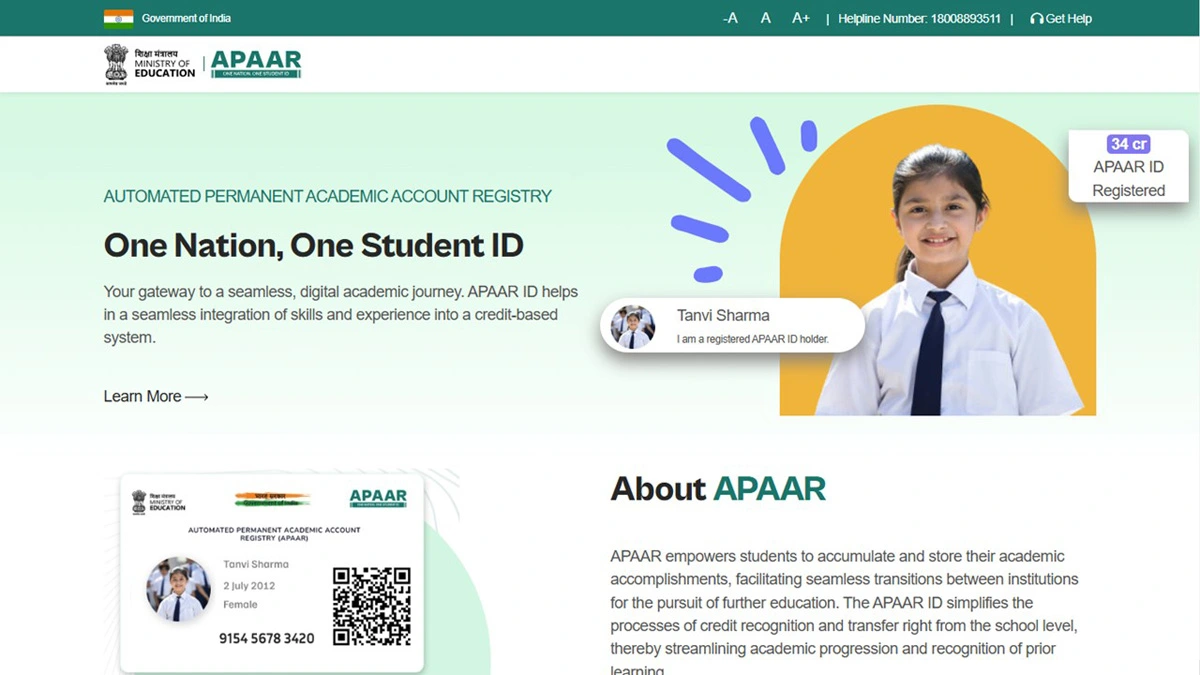Click the About APAAR heading

[718, 488]
